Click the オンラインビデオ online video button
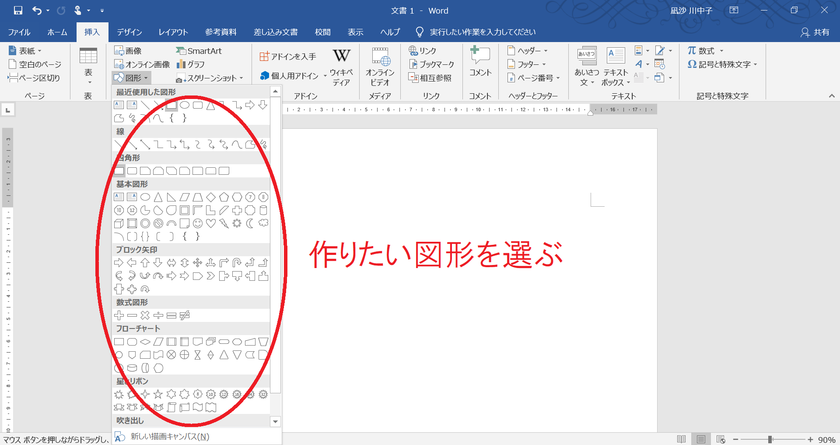840x445 pixels. coord(380,67)
